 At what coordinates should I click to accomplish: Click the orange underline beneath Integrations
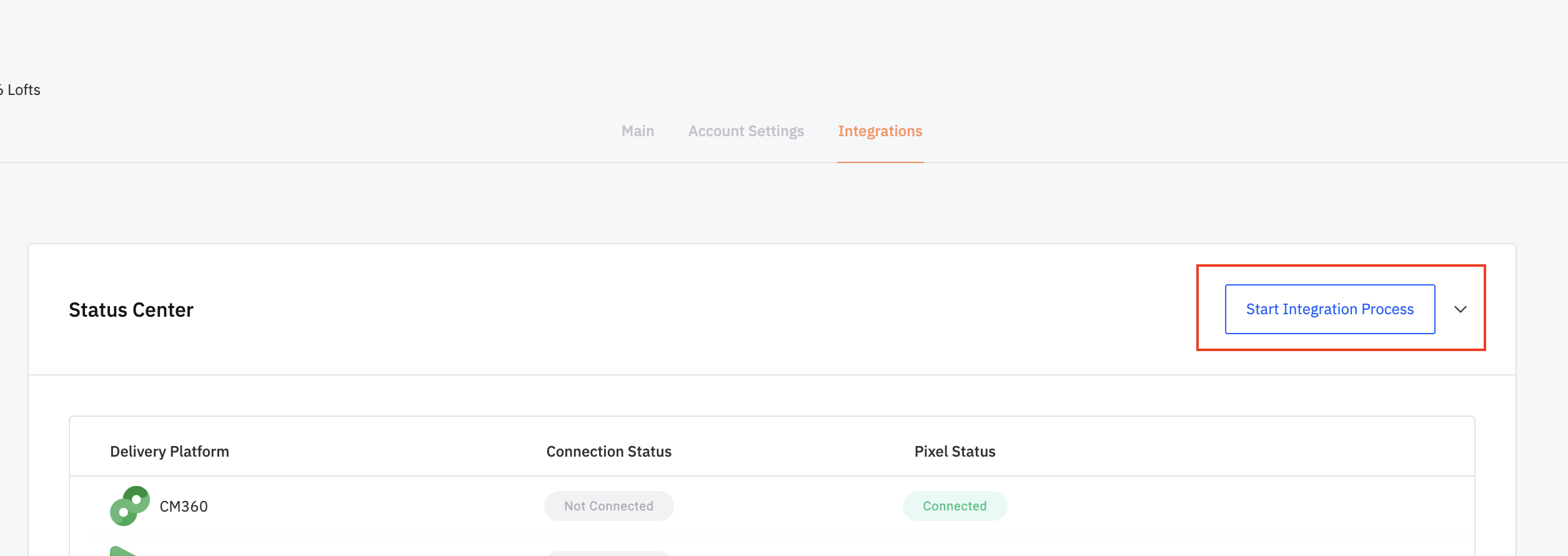tap(880, 162)
